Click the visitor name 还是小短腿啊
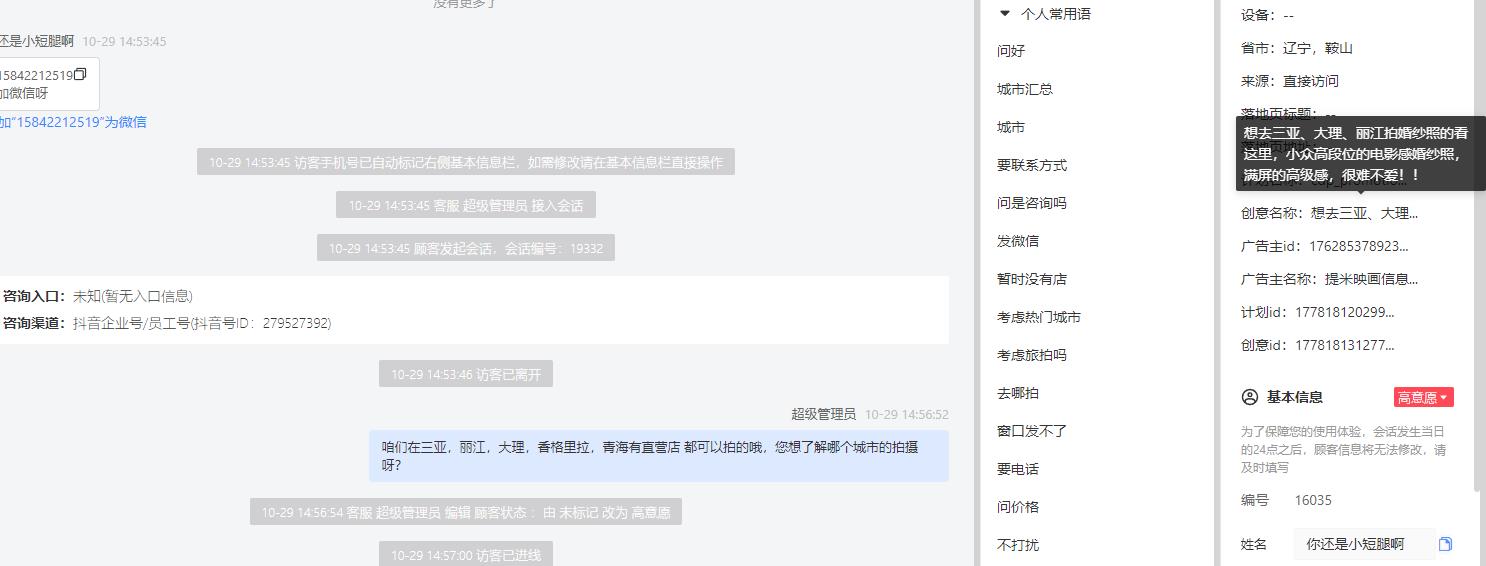This screenshot has height=566, width=1486. point(37,41)
